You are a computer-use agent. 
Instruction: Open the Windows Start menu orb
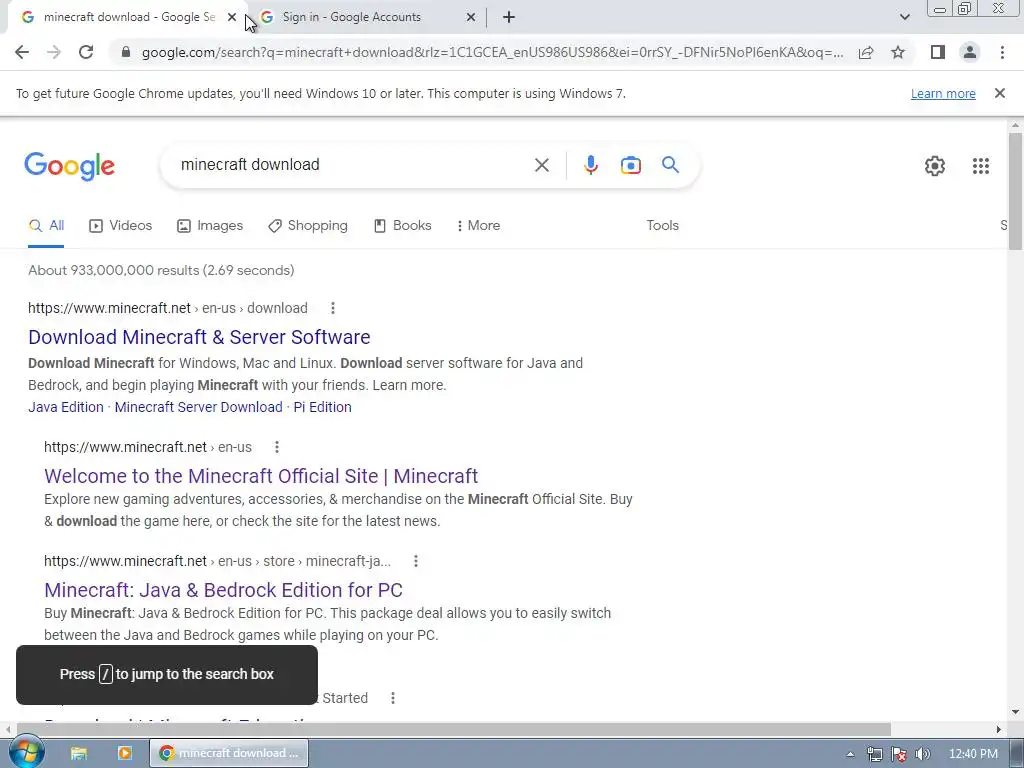coord(25,752)
